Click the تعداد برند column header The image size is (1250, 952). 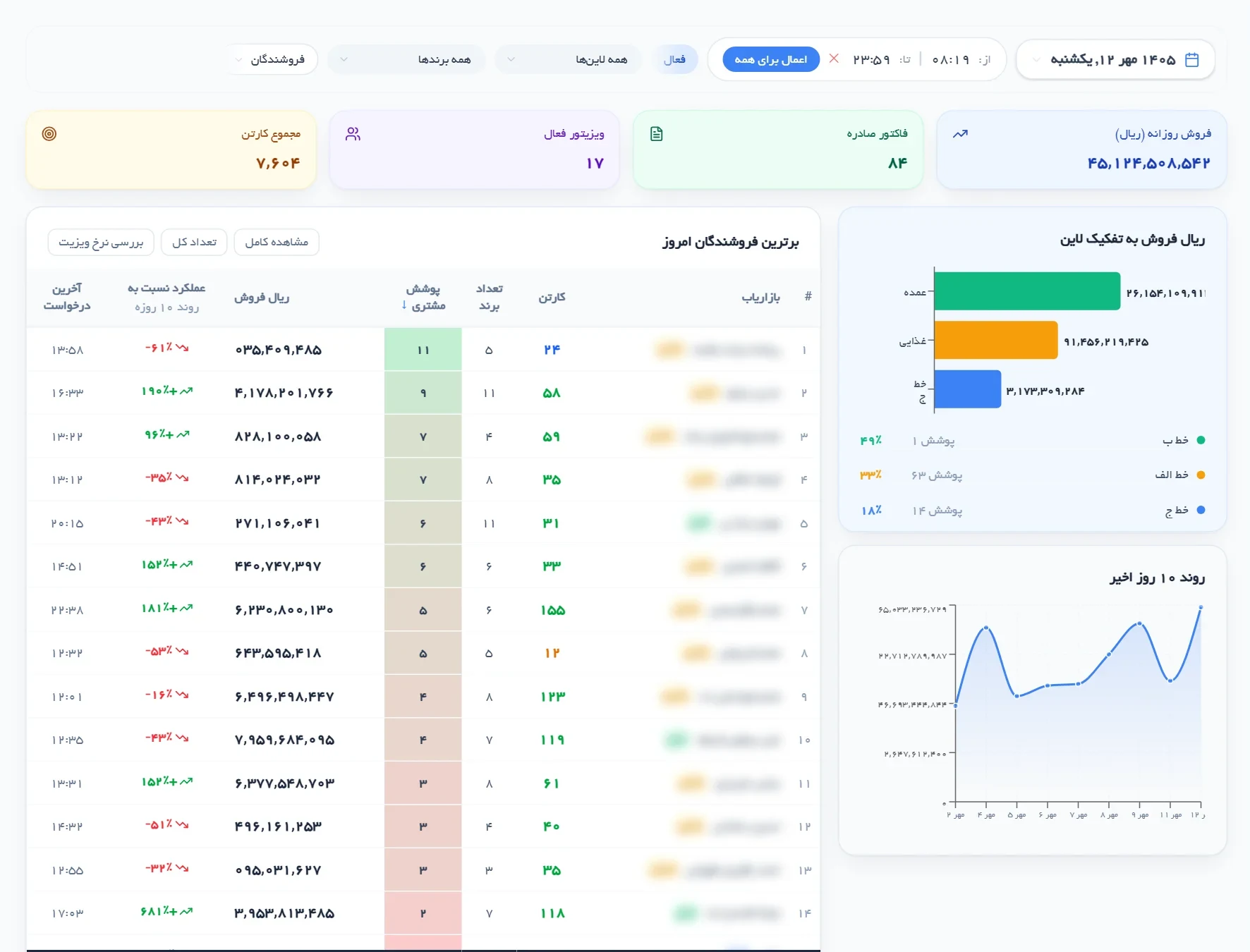click(x=490, y=297)
